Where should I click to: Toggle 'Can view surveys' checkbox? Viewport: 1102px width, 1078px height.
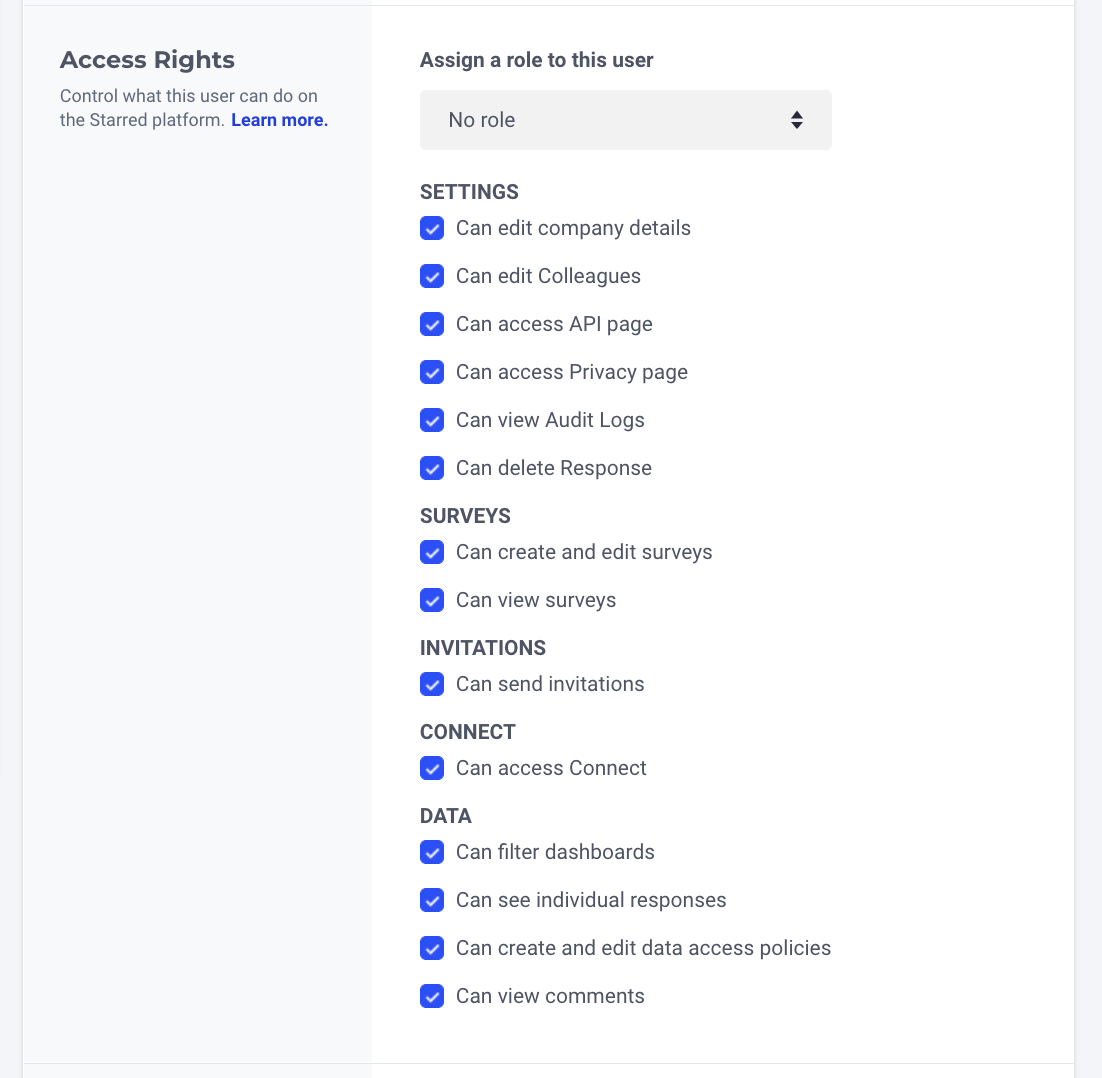(432, 600)
